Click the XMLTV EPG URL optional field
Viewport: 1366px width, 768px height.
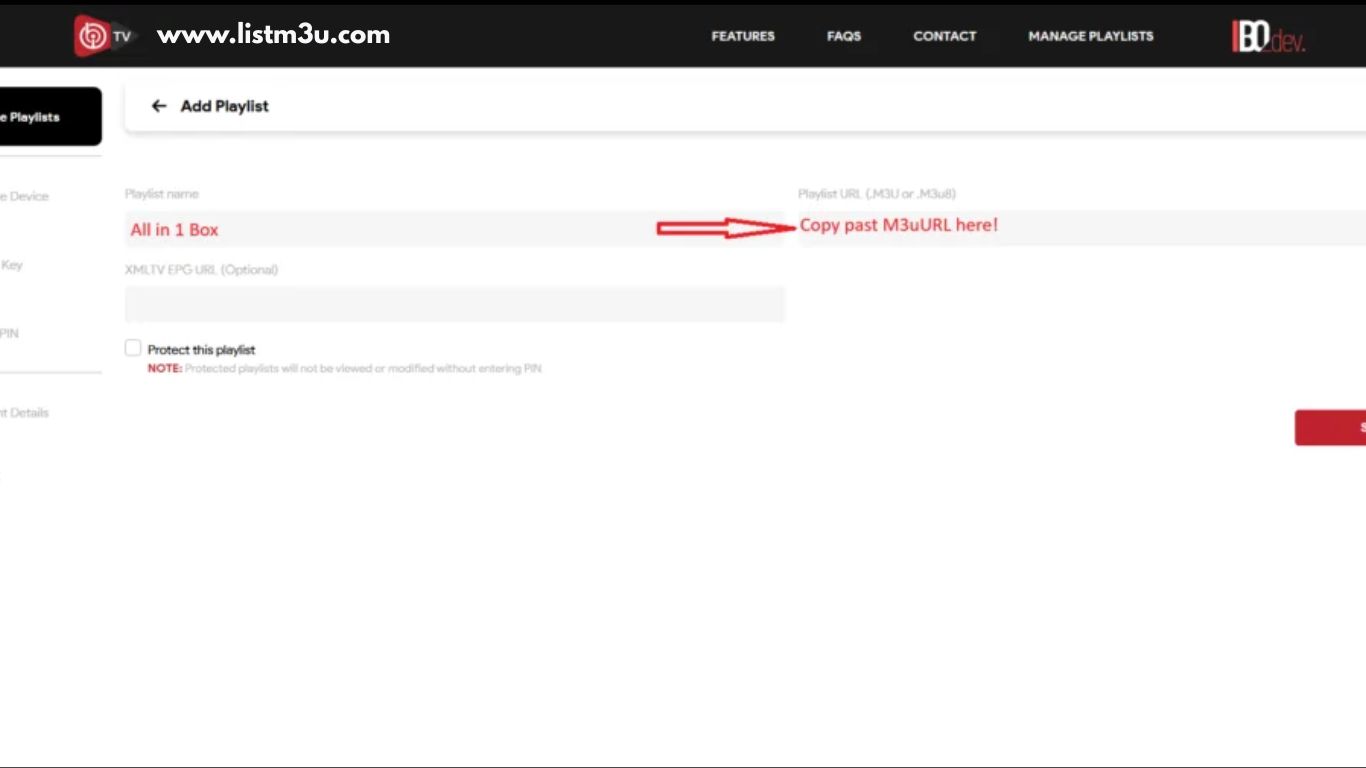click(x=455, y=303)
